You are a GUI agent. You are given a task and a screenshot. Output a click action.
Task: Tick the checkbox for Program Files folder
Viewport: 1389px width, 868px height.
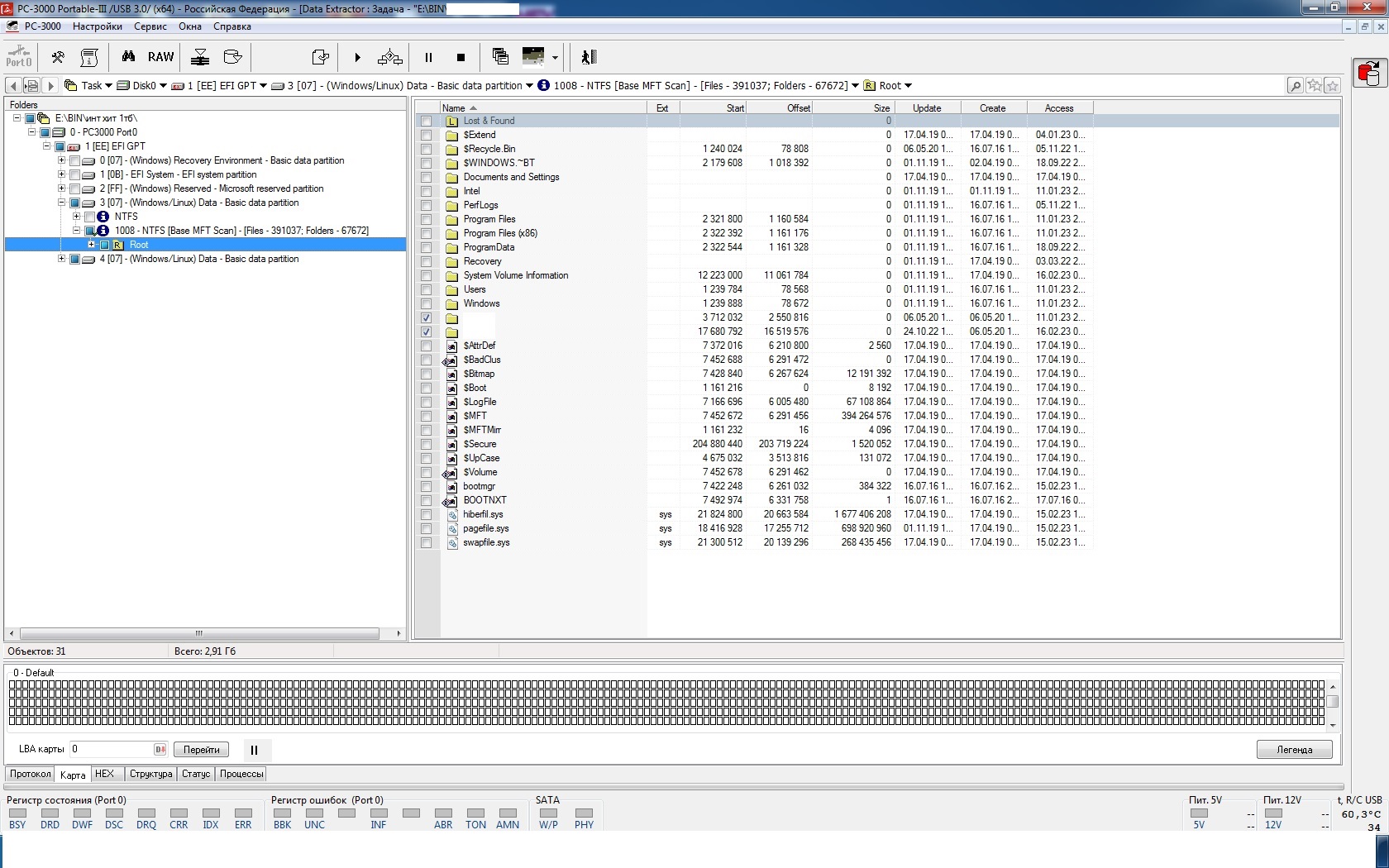click(426, 219)
